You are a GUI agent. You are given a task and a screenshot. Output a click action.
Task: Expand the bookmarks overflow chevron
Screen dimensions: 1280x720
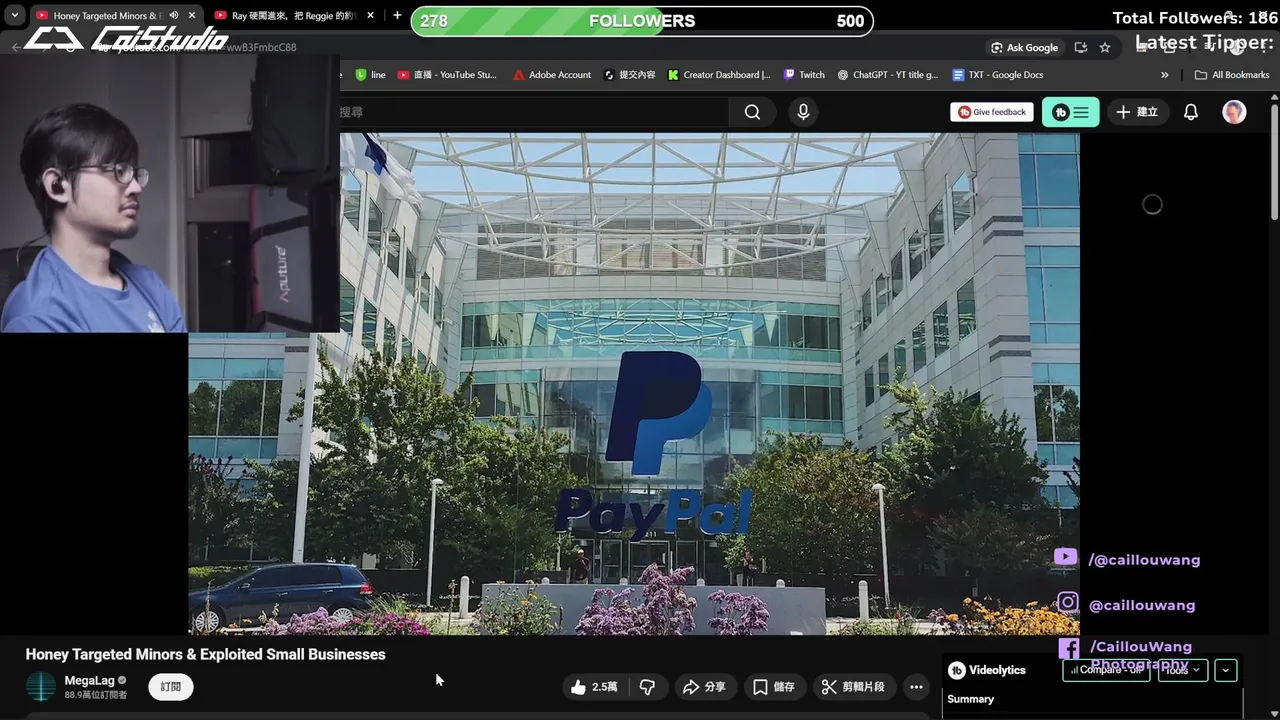(x=1165, y=75)
